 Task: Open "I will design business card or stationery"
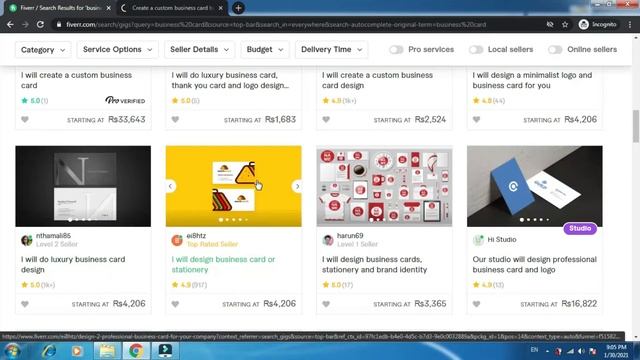click(x=223, y=264)
